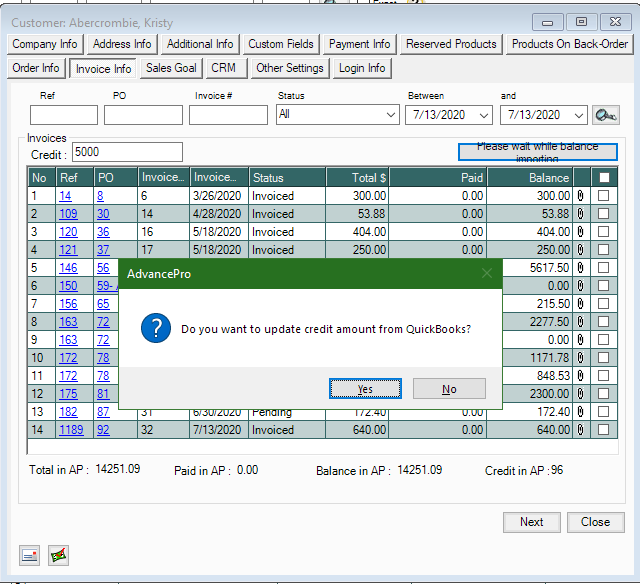Open the Between date picker dropdown
This screenshot has width=640, height=584.
point(485,115)
